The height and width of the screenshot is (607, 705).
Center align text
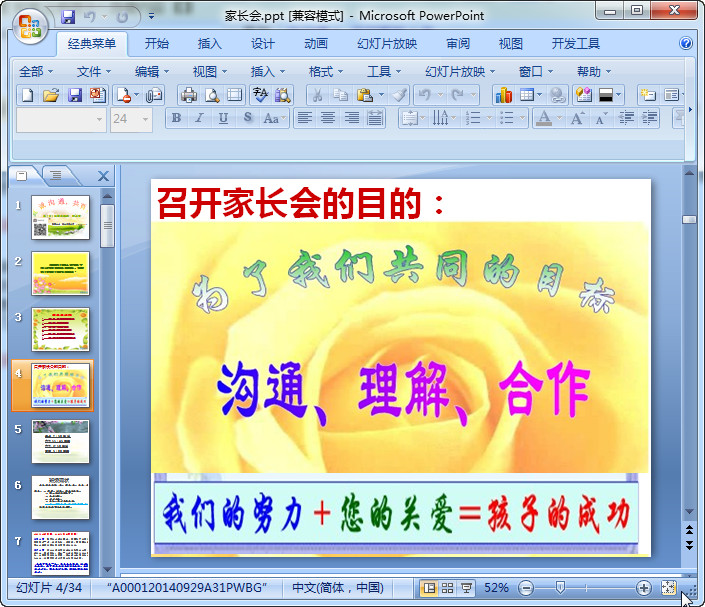coord(328,118)
